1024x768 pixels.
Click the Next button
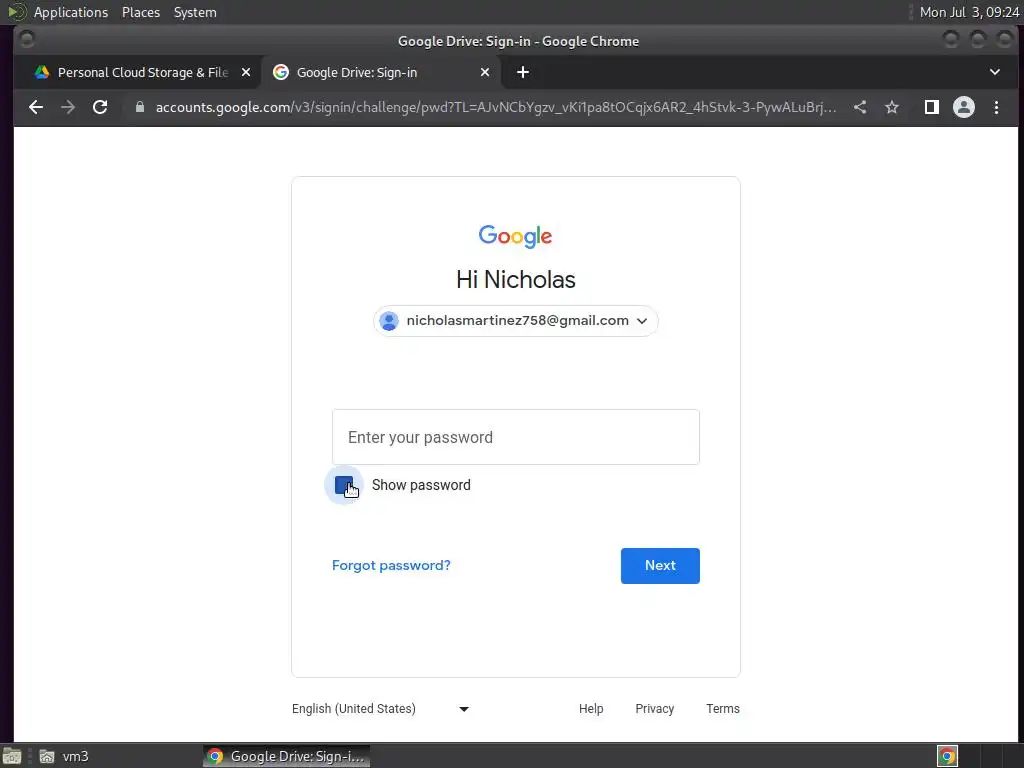(660, 566)
